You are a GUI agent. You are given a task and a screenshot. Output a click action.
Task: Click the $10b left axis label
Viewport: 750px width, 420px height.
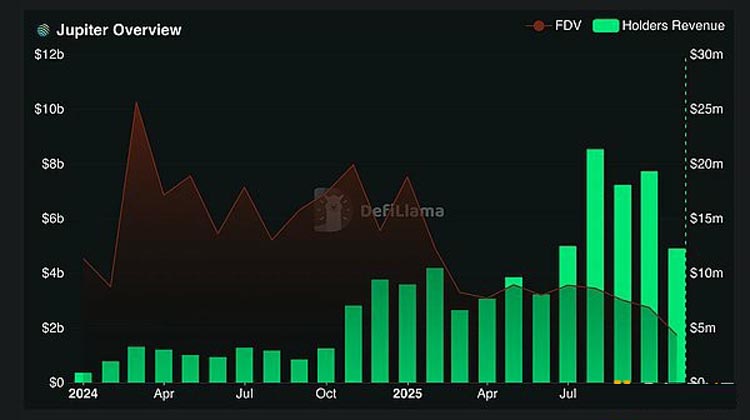[49, 109]
